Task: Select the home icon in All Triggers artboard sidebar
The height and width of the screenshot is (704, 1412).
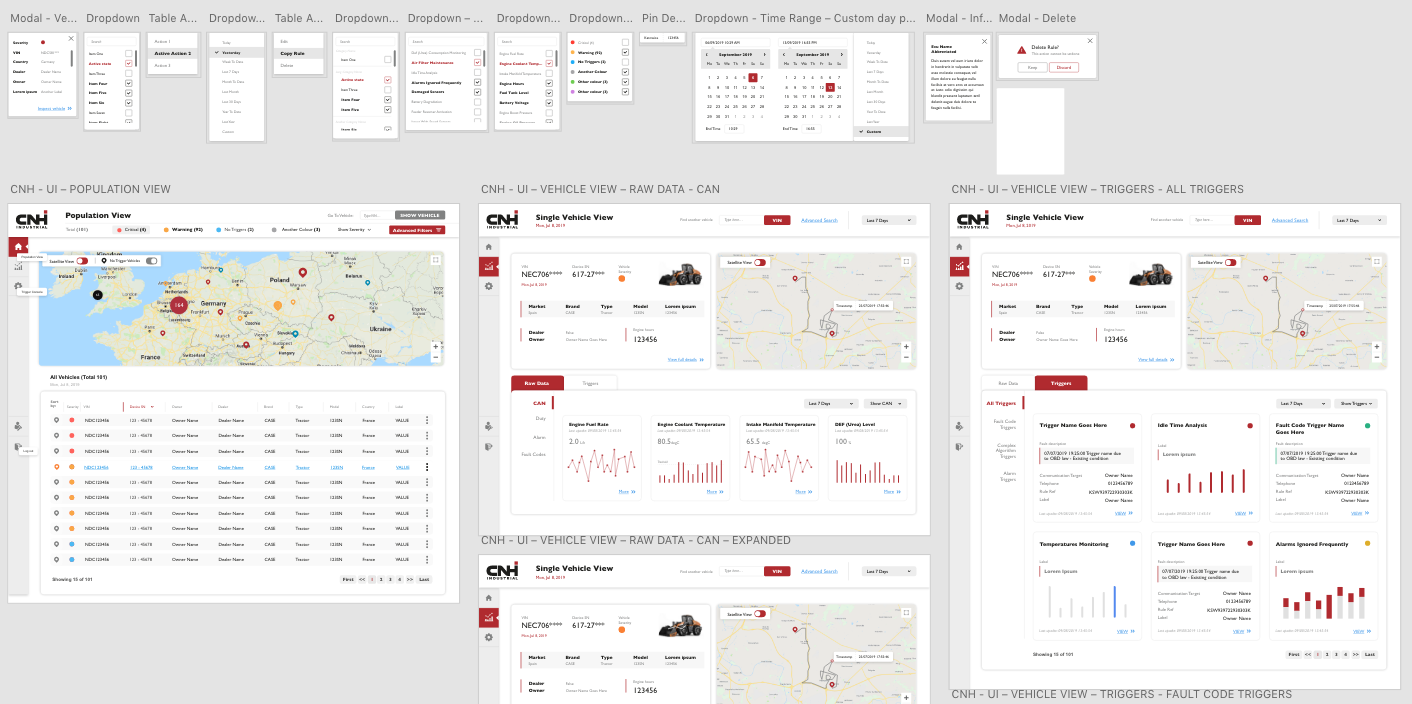Action: pos(958,246)
